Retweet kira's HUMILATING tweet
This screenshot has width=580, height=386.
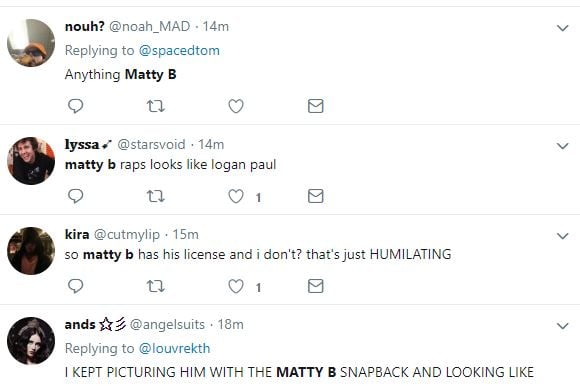pos(155,286)
